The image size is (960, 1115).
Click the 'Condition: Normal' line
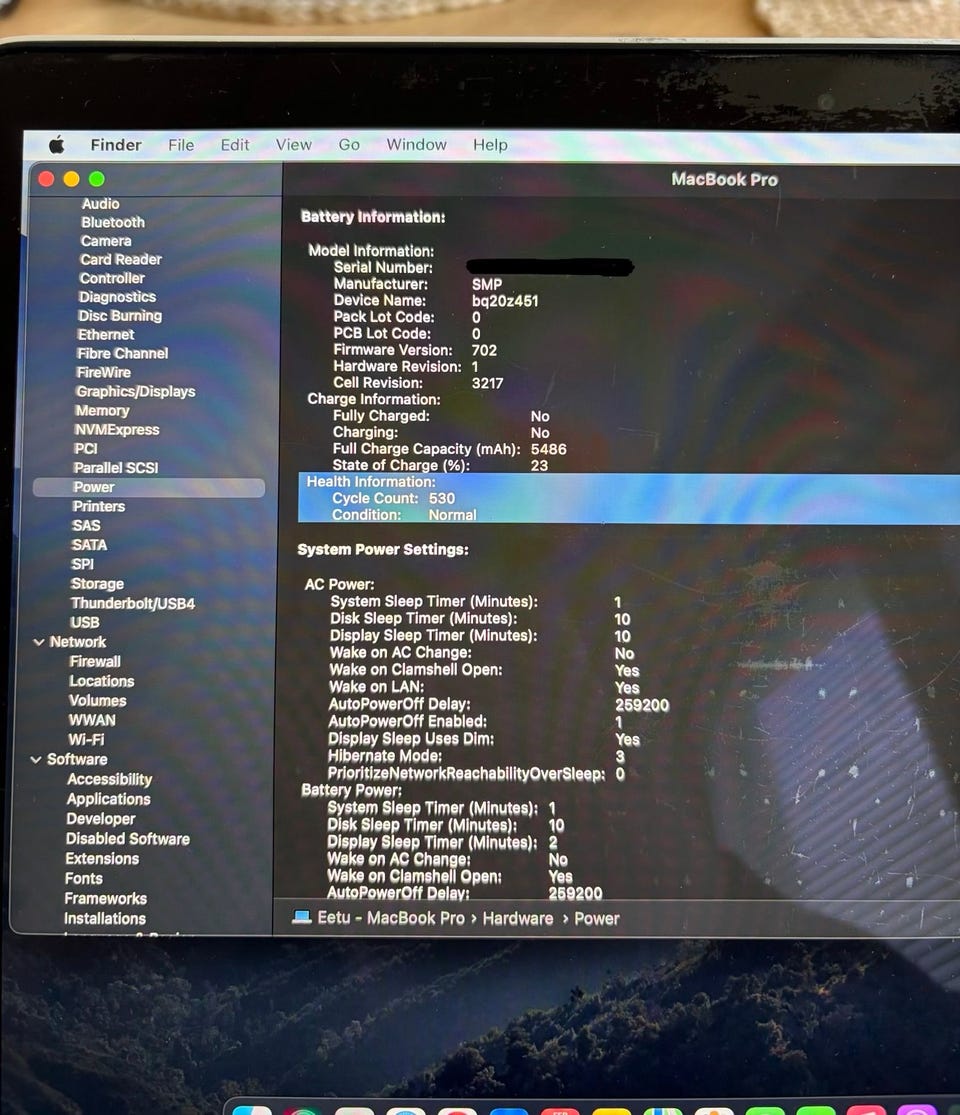pos(404,515)
